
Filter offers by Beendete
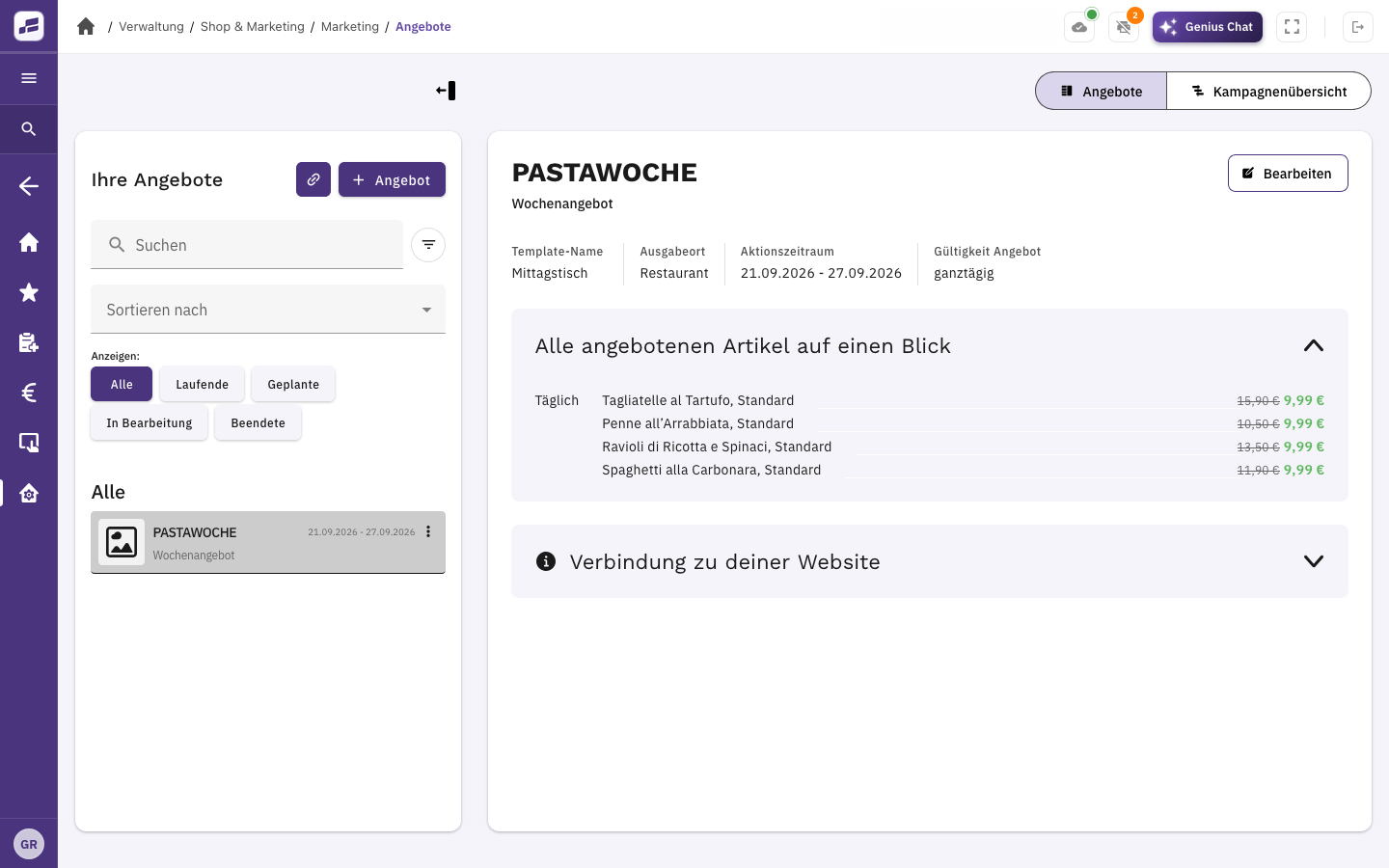point(259,422)
